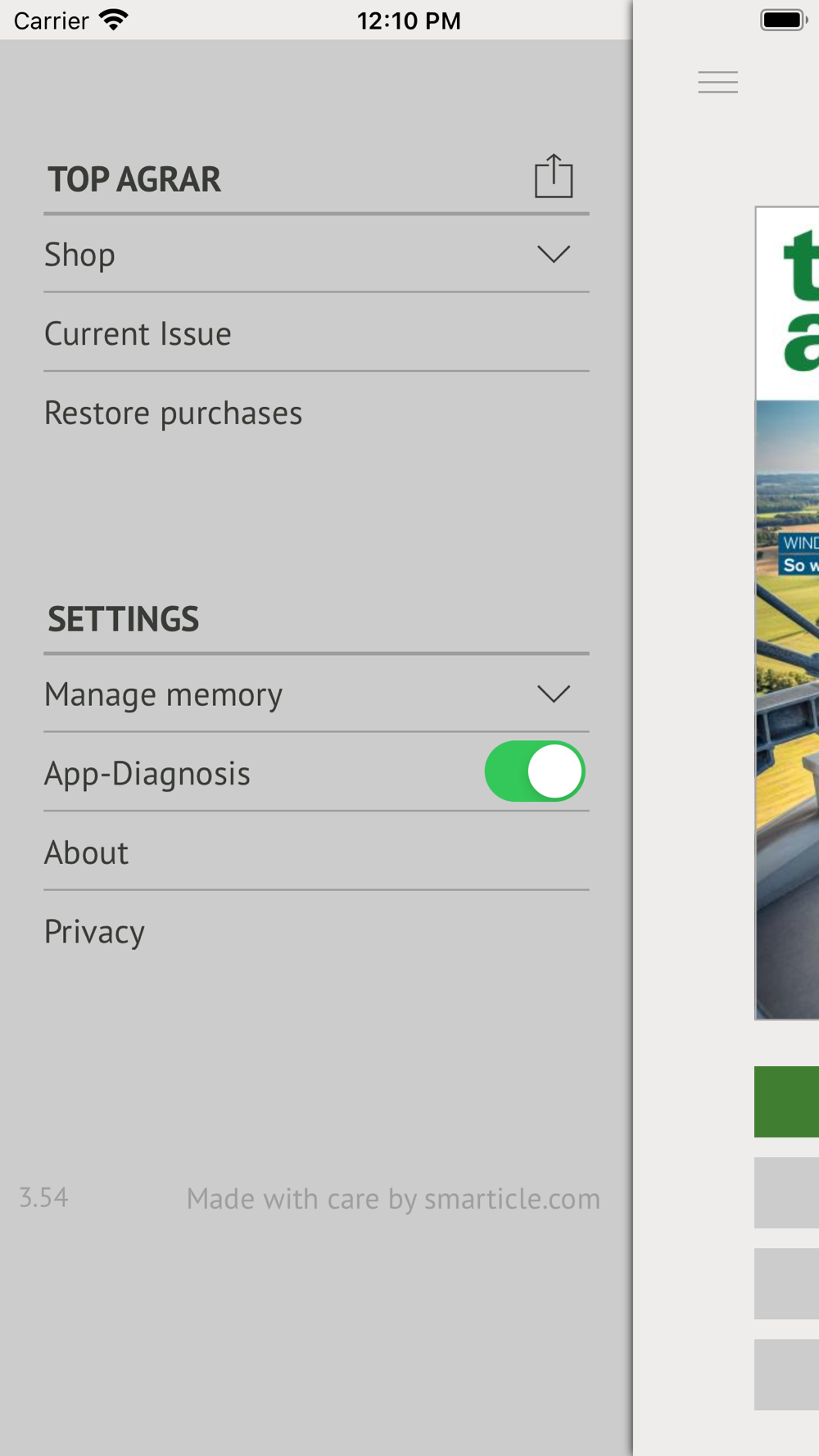Open the hamburger menu icon
This screenshot has height=1456, width=819.
click(718, 82)
